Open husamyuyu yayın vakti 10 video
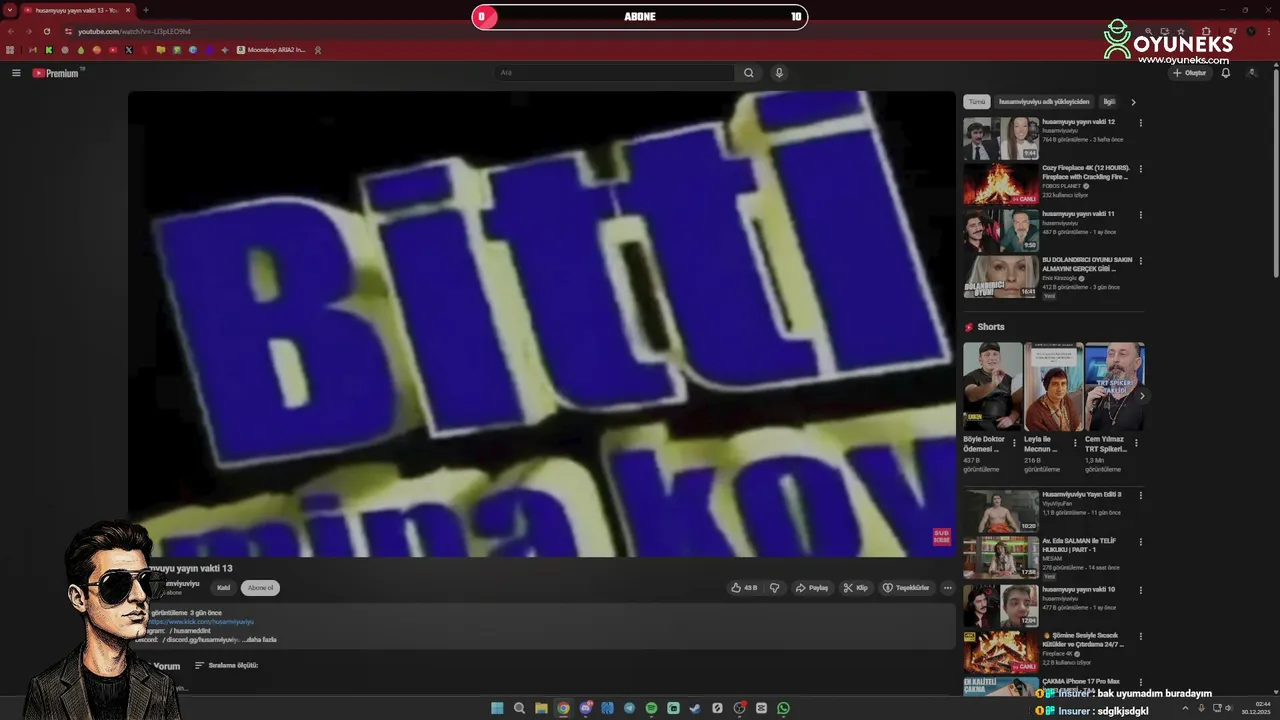 pos(1001,605)
